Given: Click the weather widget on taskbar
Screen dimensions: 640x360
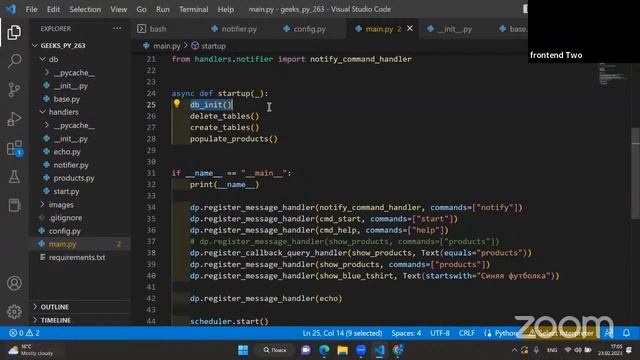Looking at the screenshot, I should (x=31, y=350).
